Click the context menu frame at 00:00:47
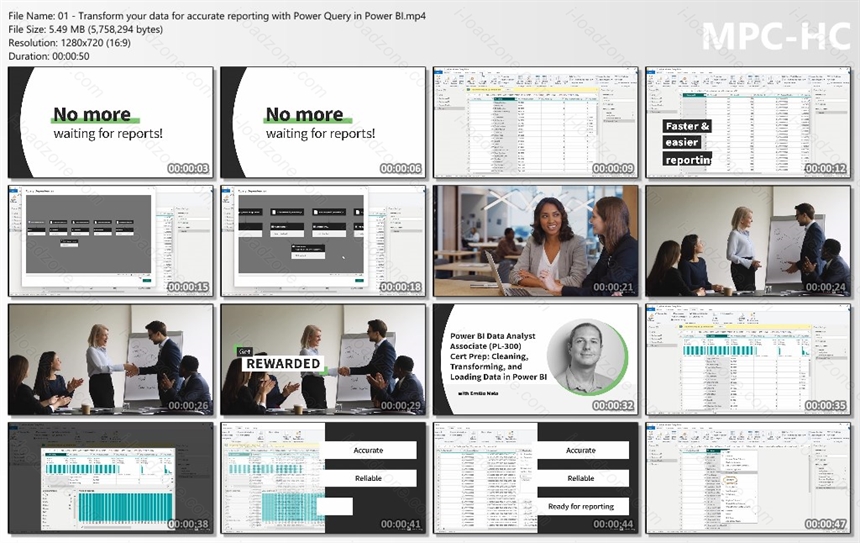Image resolution: width=860 pixels, height=543 pixels. click(x=749, y=478)
